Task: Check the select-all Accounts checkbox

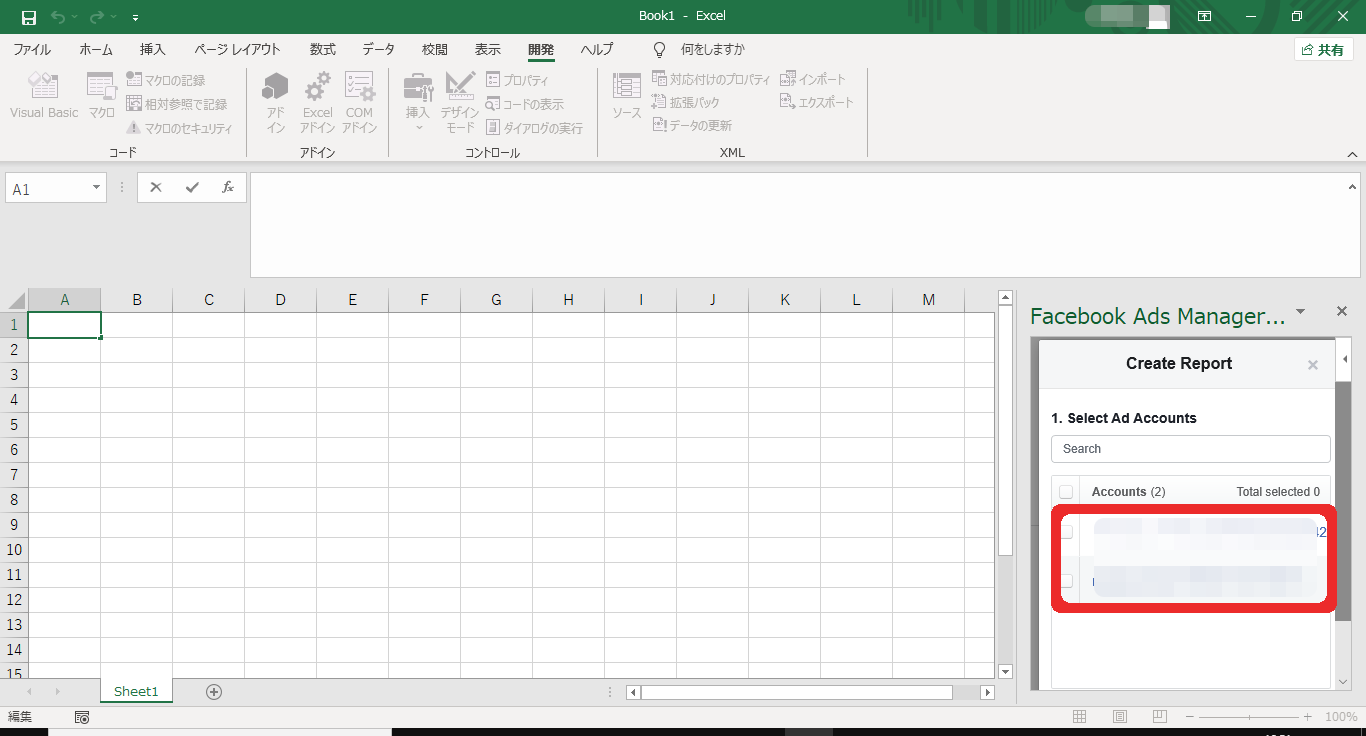Action: coord(1066,492)
